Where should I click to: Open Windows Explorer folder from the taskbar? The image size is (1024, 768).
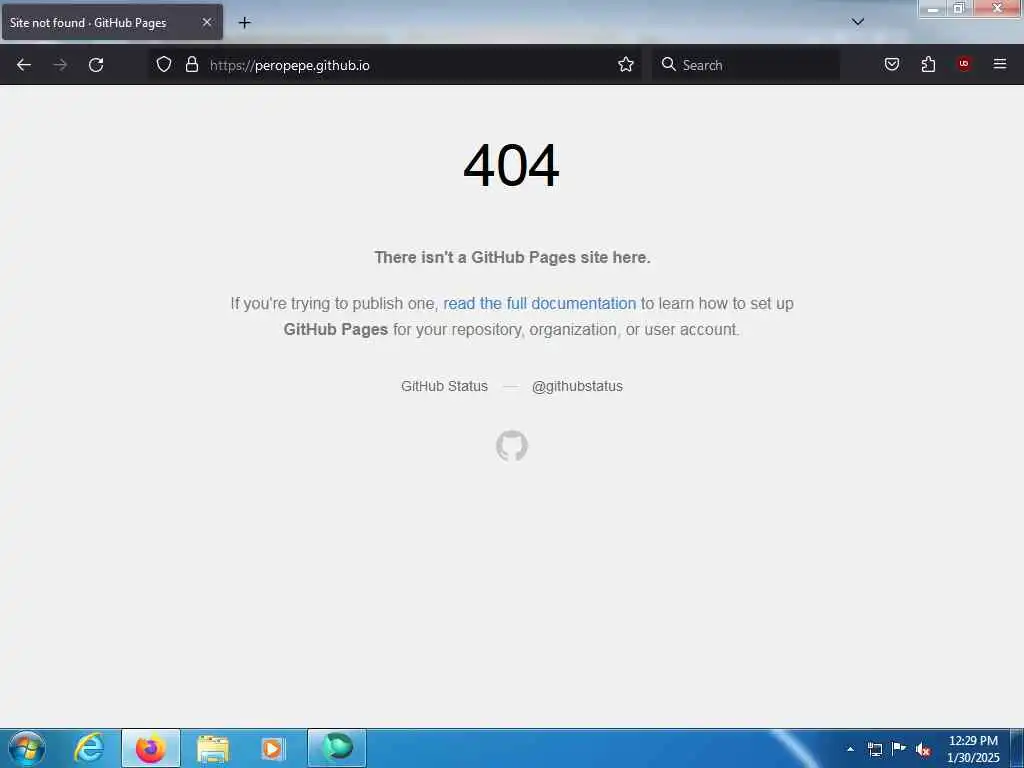point(213,749)
